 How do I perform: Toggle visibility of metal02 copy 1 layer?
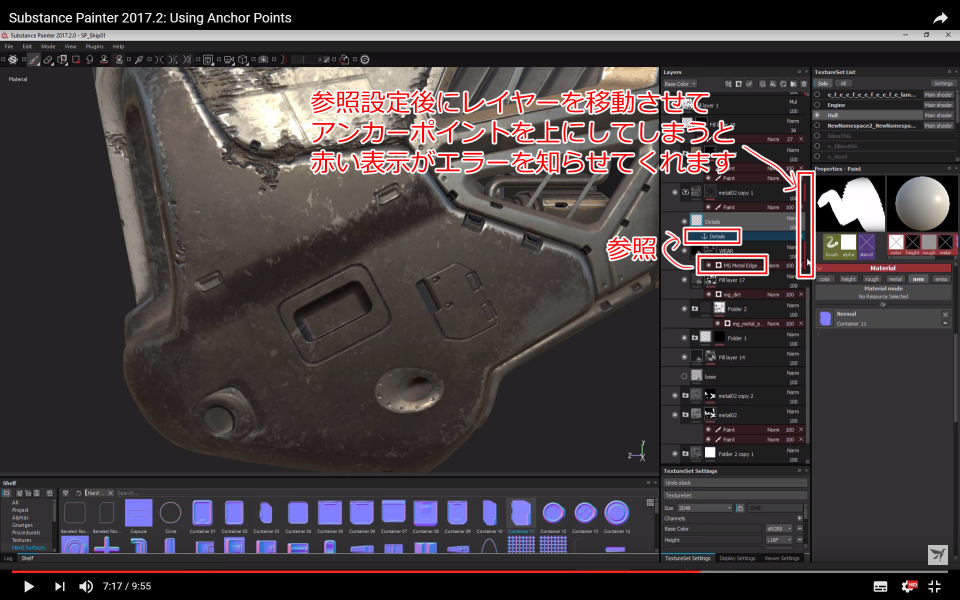pyautogui.click(x=675, y=192)
